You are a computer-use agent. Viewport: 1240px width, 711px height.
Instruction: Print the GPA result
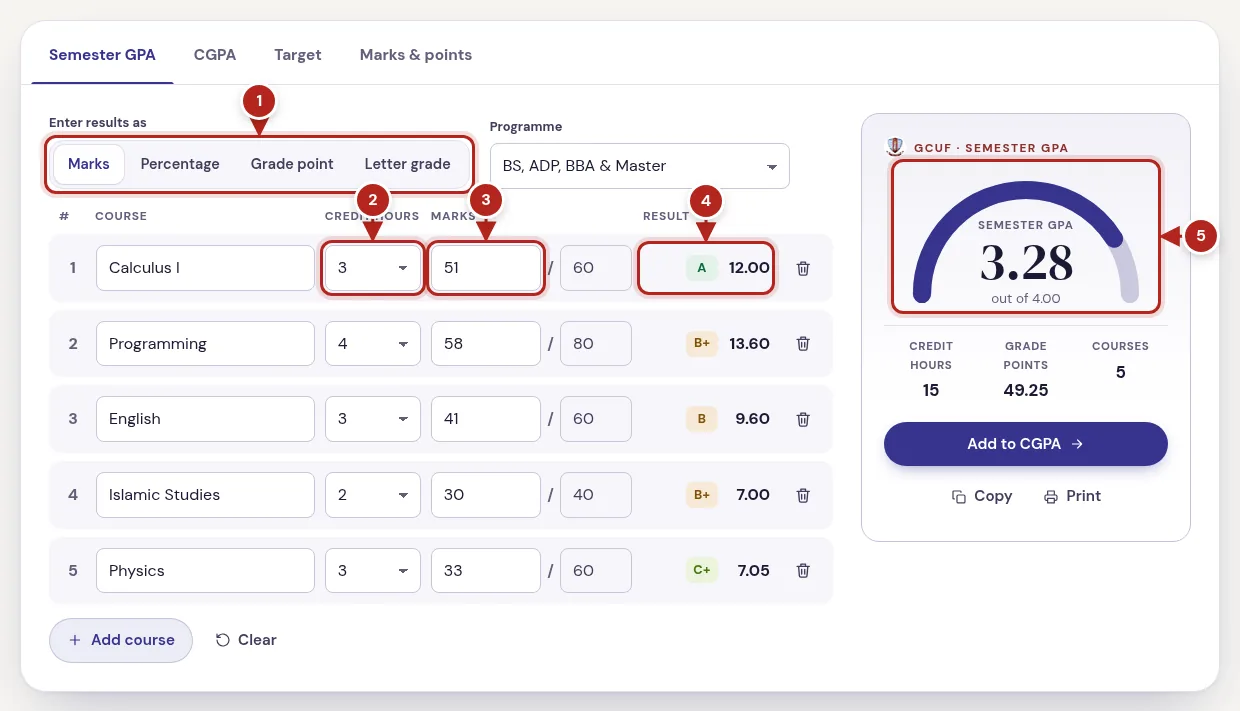[x=1072, y=496]
